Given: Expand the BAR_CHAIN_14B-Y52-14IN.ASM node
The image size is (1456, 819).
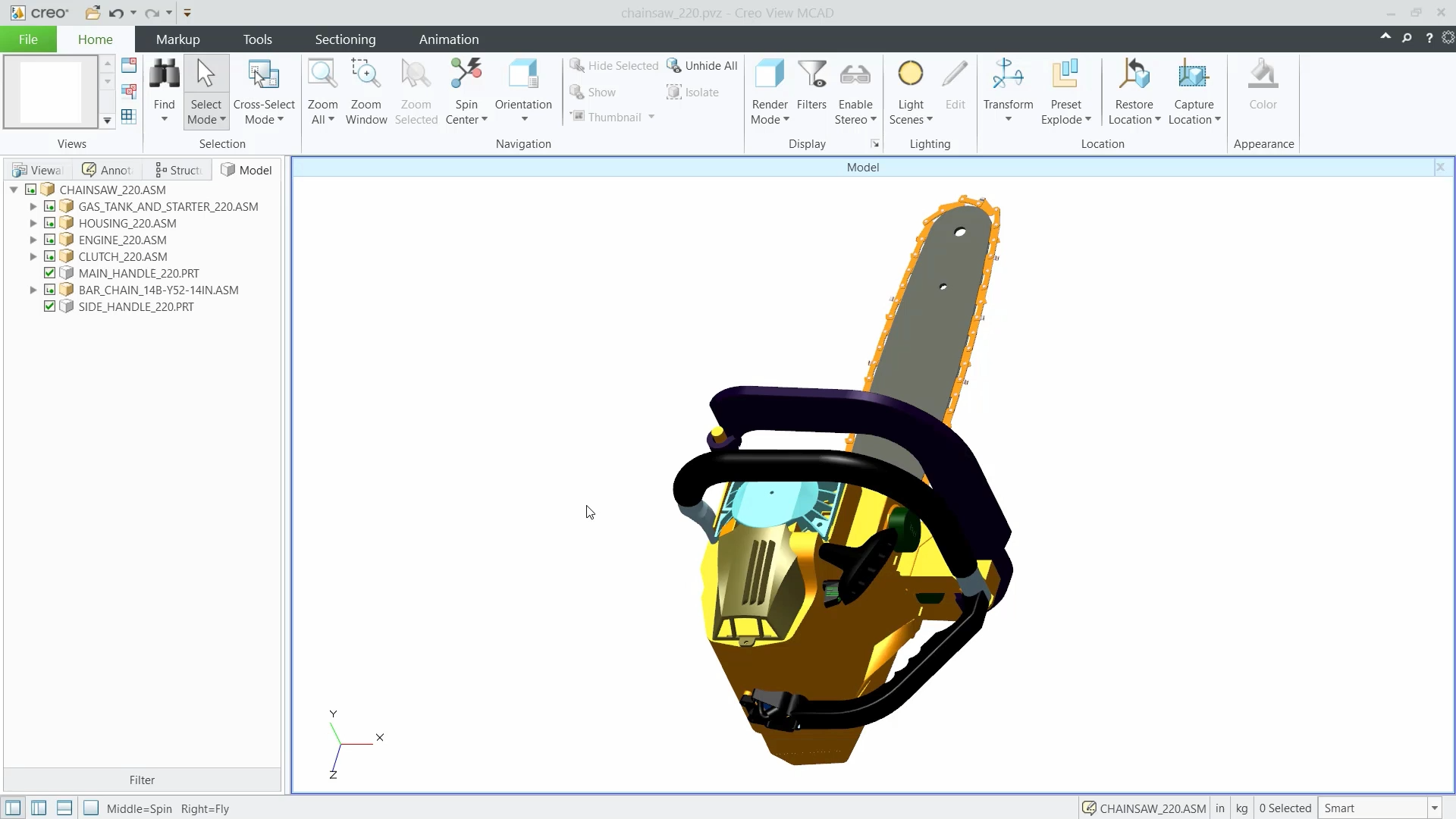Looking at the screenshot, I should pos(33,290).
